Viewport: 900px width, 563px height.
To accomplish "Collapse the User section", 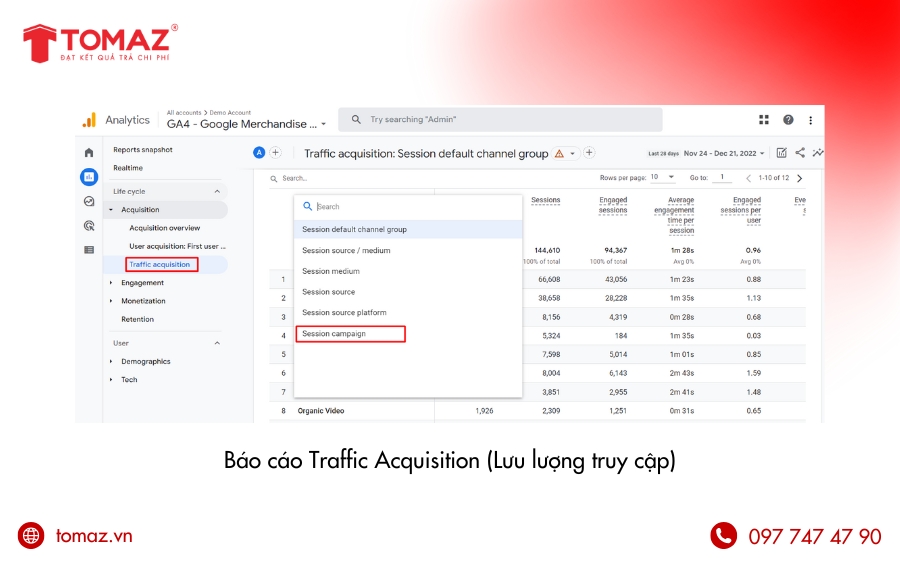I will (x=217, y=343).
